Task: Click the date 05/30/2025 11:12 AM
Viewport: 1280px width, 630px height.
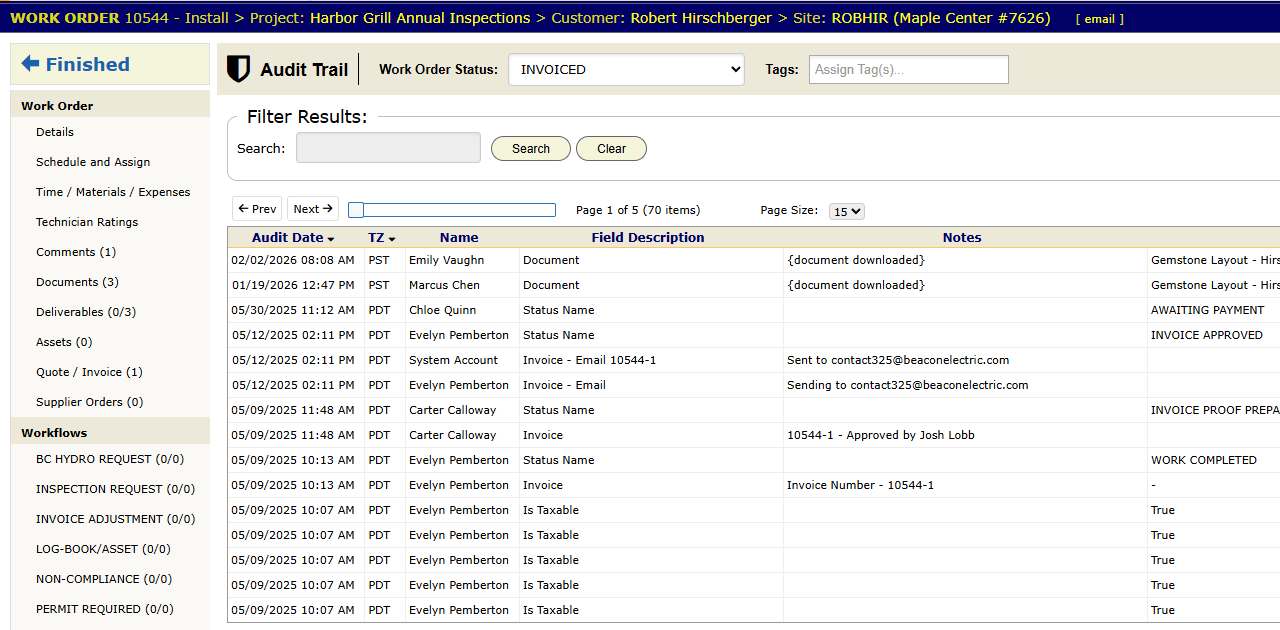Action: click(x=293, y=310)
